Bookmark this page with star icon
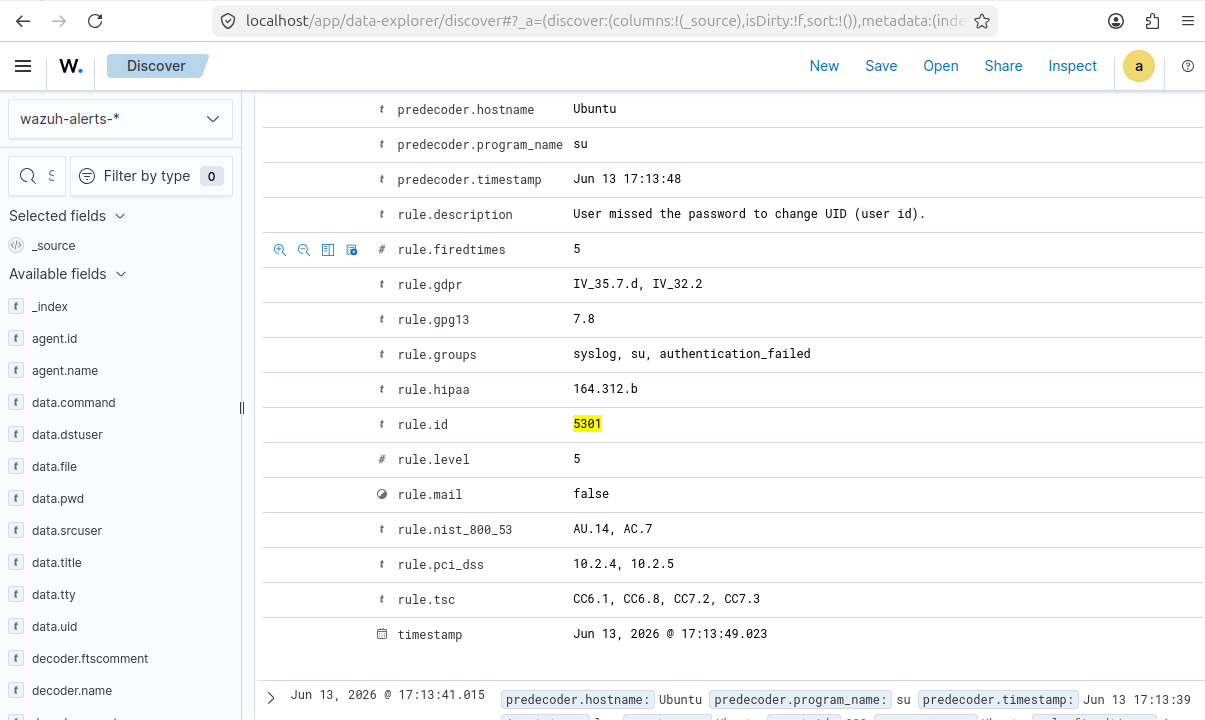The width and height of the screenshot is (1205, 720). [x=982, y=21]
